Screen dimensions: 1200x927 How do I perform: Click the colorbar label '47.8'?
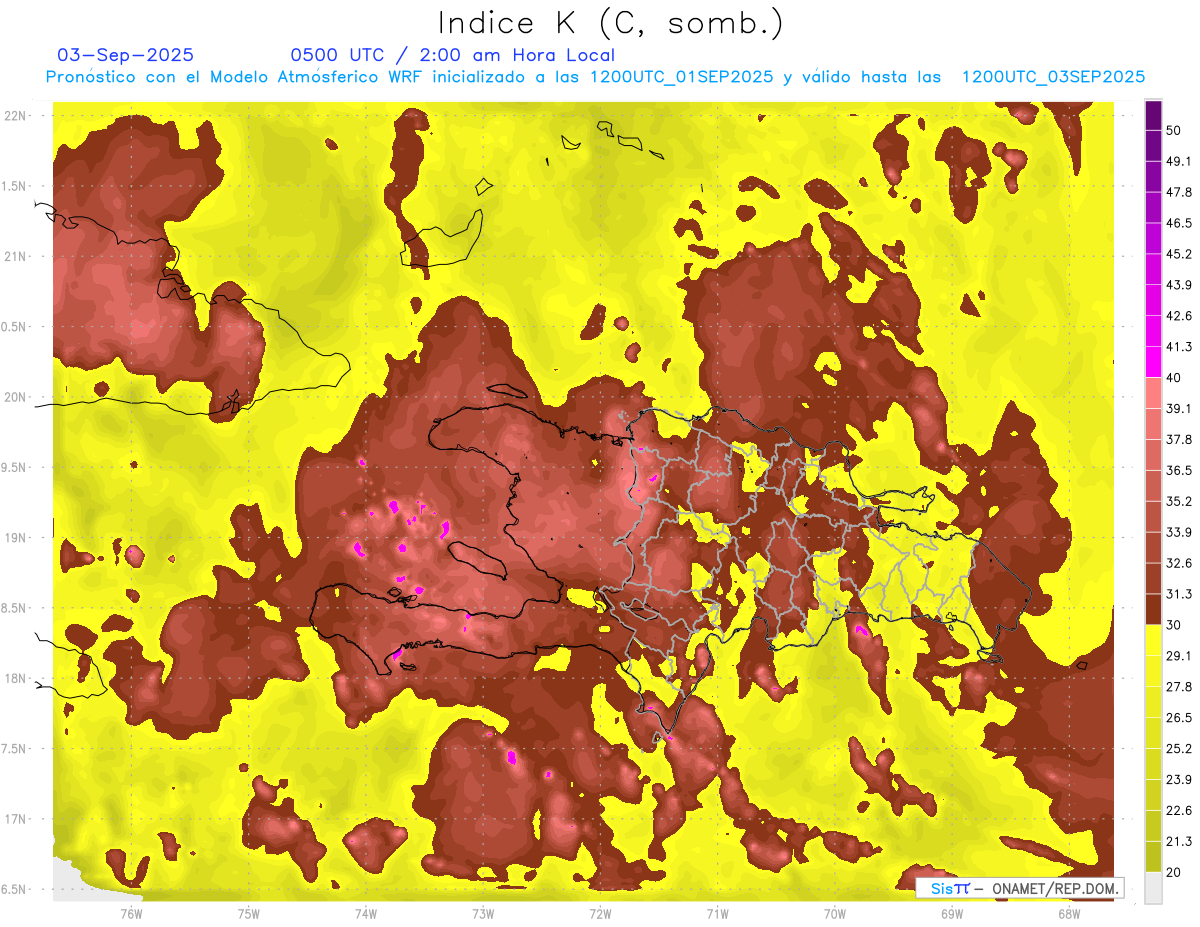(1179, 192)
